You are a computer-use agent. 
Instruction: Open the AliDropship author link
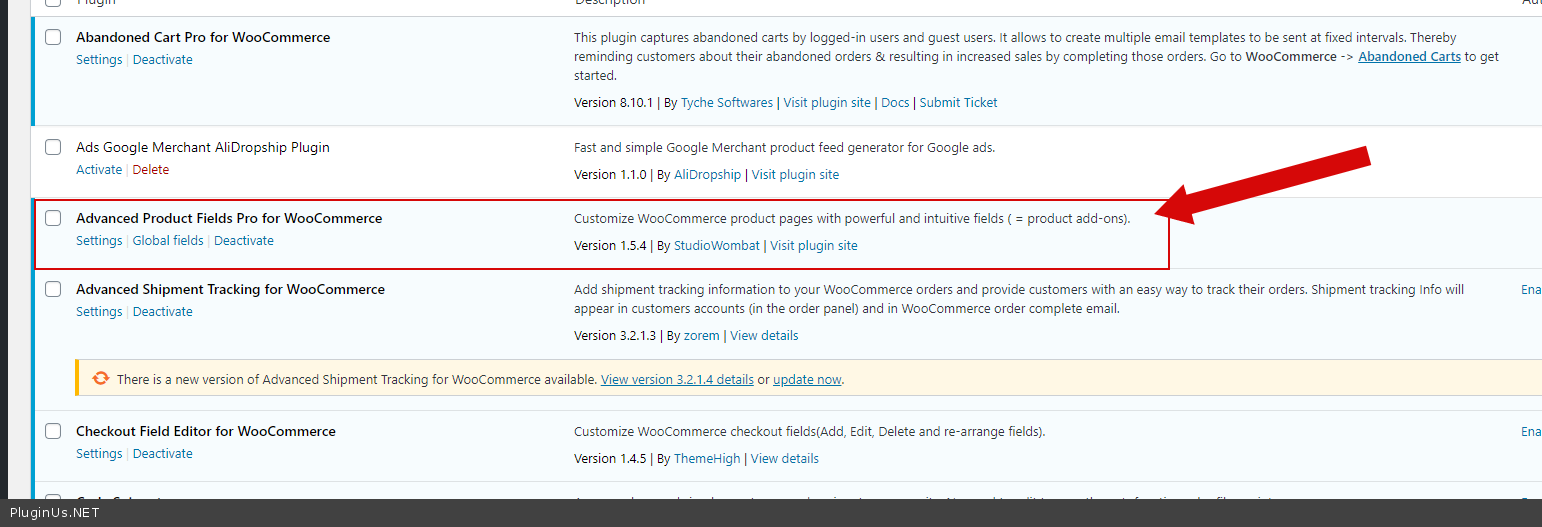click(708, 175)
